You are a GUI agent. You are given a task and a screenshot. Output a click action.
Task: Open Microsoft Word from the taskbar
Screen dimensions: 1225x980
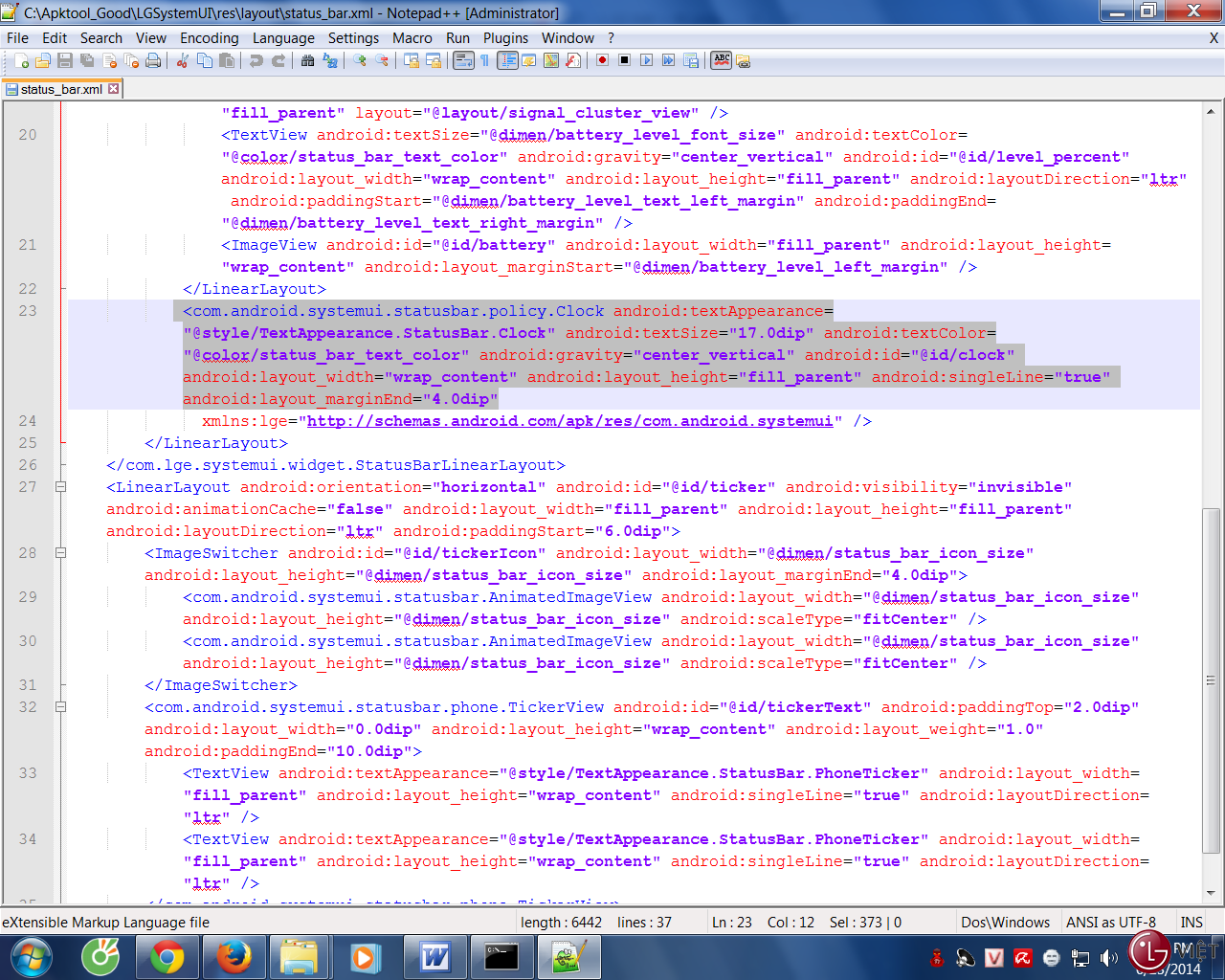click(x=434, y=957)
